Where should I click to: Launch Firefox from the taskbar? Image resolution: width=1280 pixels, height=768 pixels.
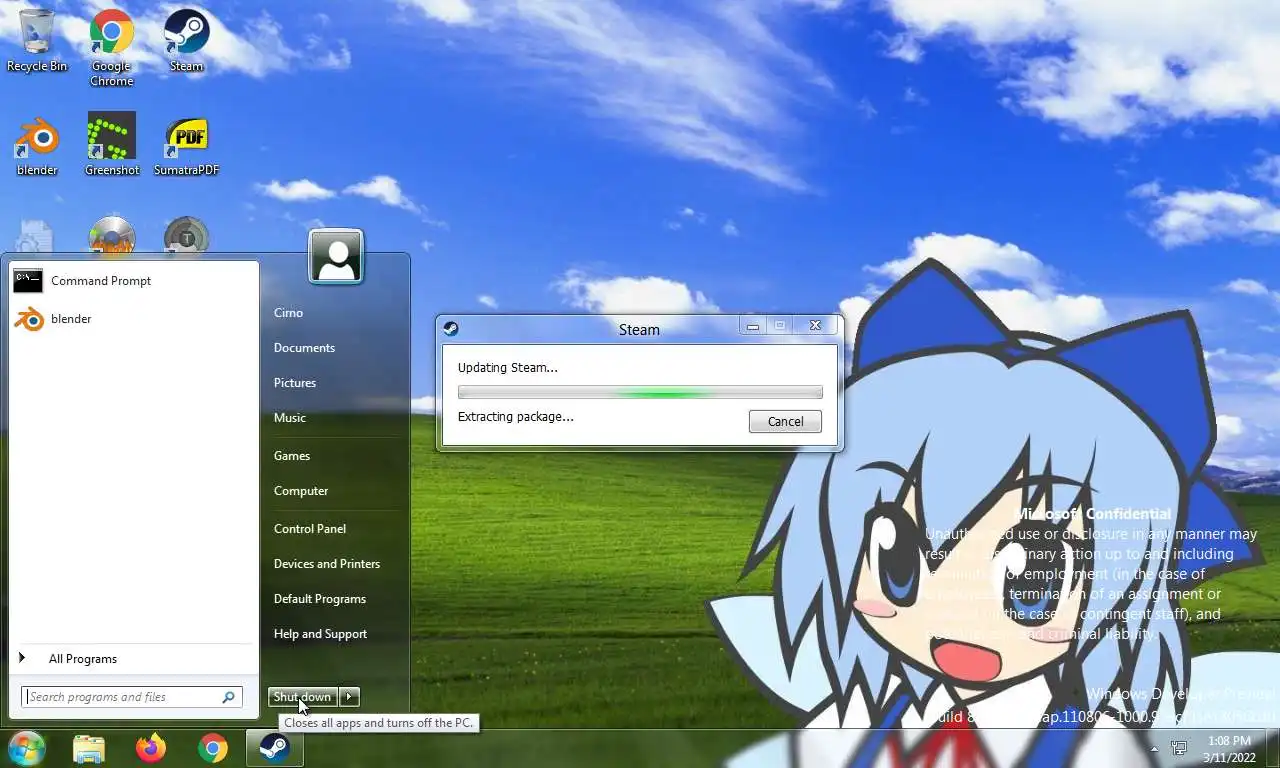click(x=151, y=748)
